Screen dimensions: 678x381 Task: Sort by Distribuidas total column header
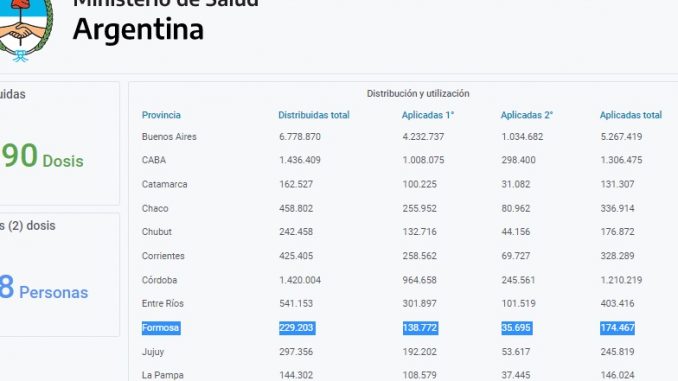coord(313,115)
